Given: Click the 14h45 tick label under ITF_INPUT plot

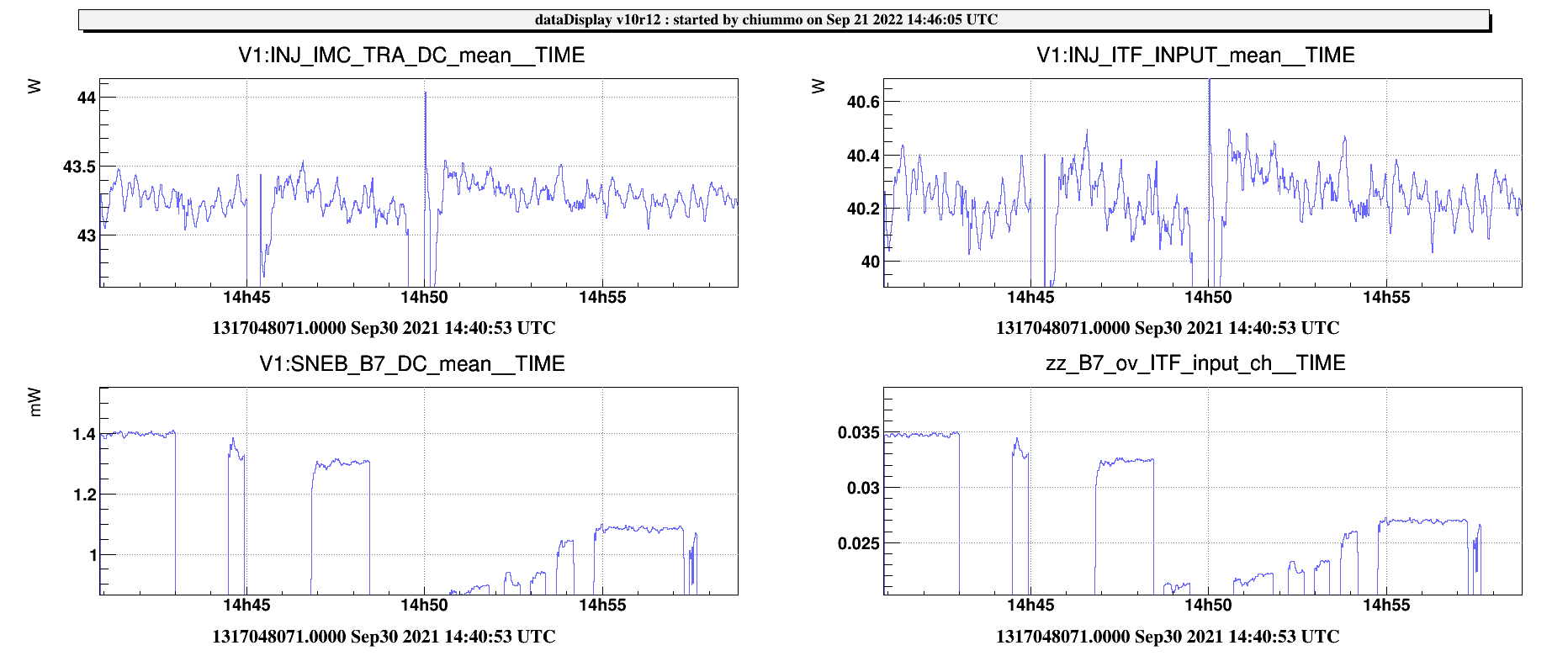Looking at the screenshot, I should pos(1030,297).
